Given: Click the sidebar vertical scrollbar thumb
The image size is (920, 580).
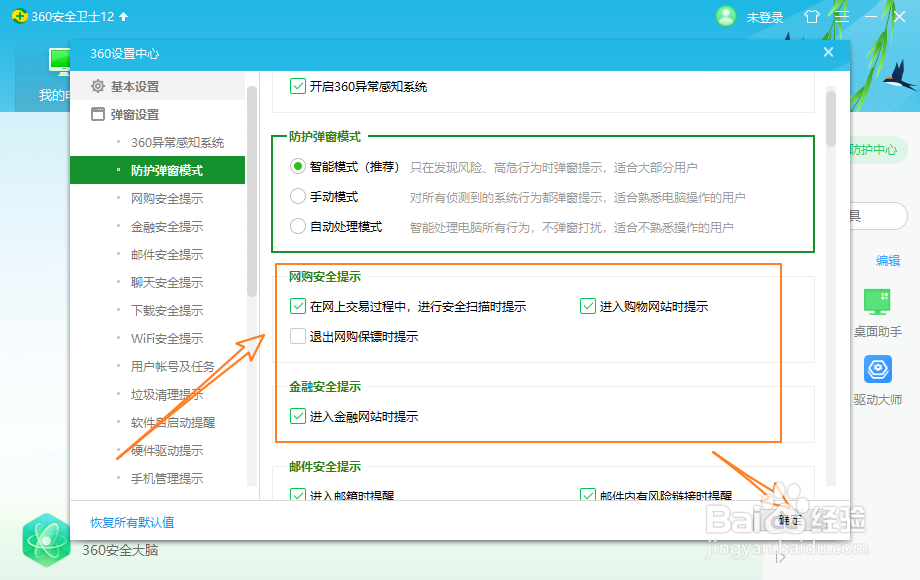Looking at the screenshot, I should [252, 191].
